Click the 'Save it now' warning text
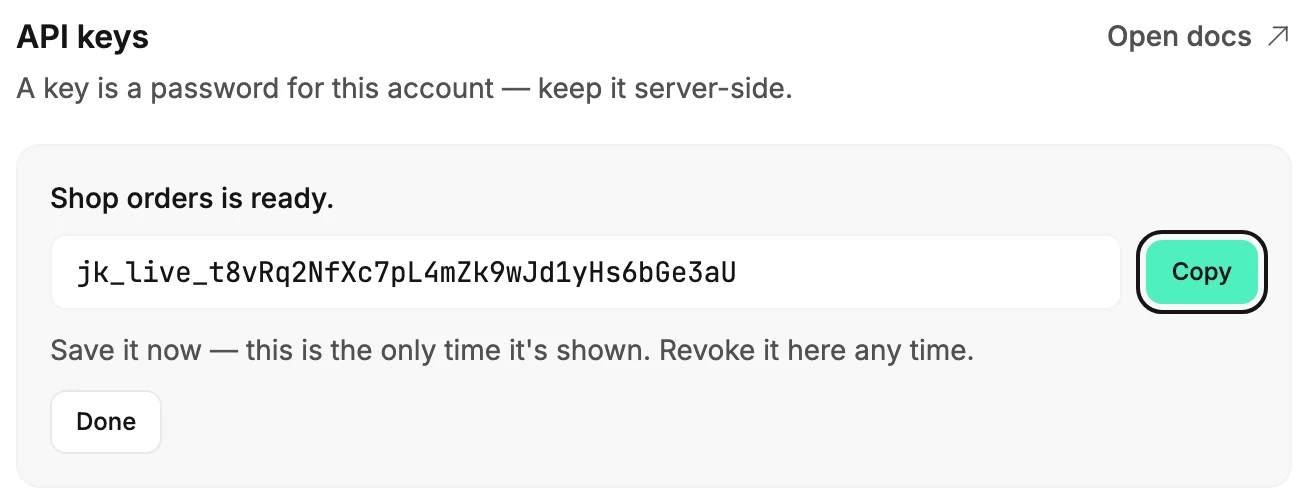The width and height of the screenshot is (1308, 504). coord(127,351)
